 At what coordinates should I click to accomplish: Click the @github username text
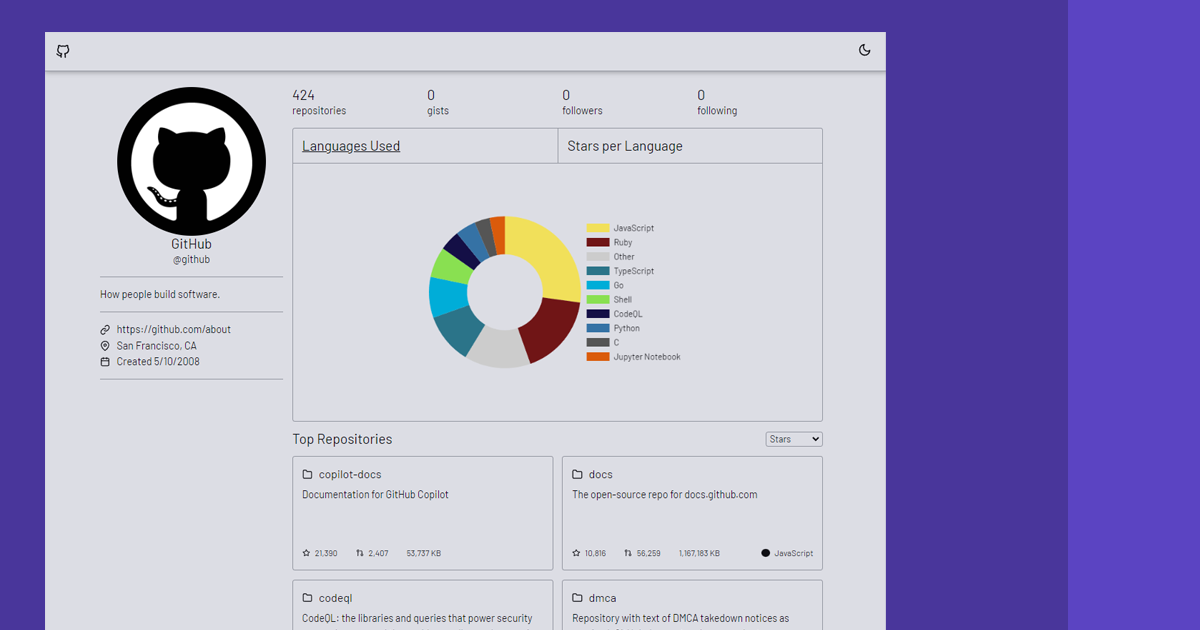(191, 259)
